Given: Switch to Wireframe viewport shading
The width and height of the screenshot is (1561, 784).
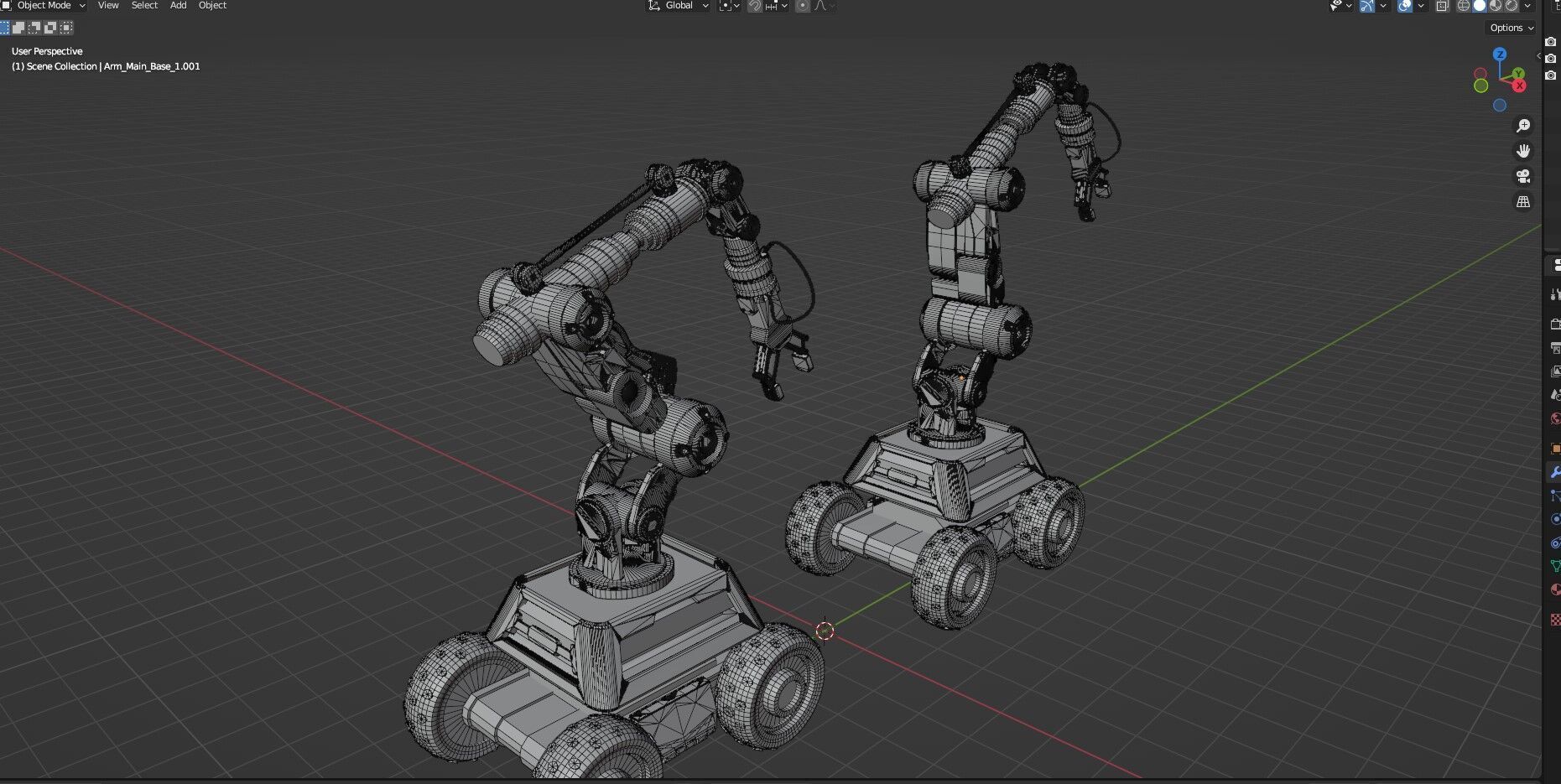Looking at the screenshot, I should click(1463, 6).
